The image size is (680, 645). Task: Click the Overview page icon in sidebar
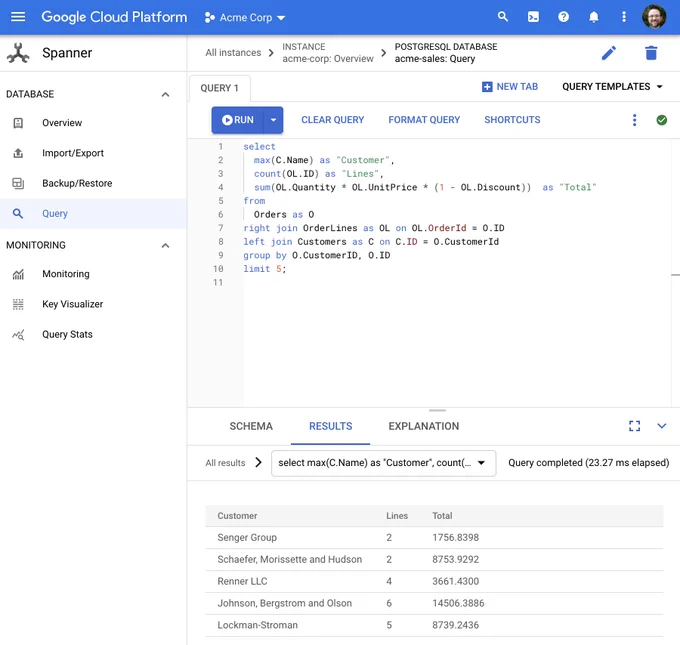(18, 123)
